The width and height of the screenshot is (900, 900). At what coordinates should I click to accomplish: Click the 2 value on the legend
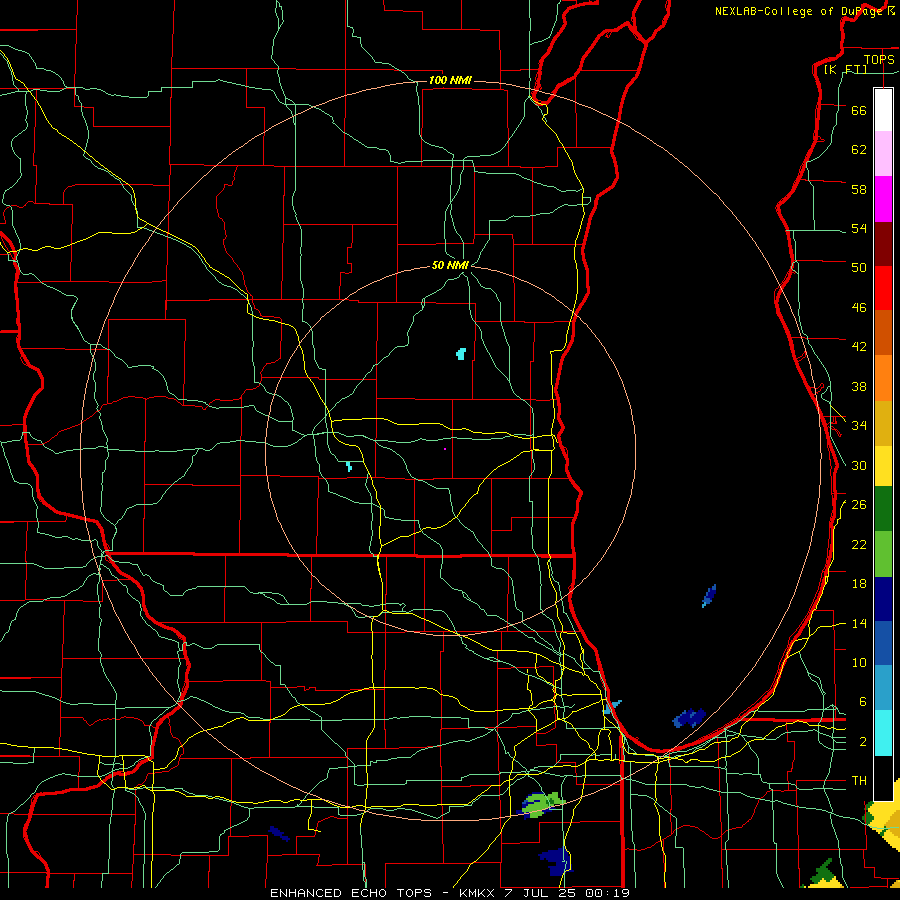tap(863, 742)
